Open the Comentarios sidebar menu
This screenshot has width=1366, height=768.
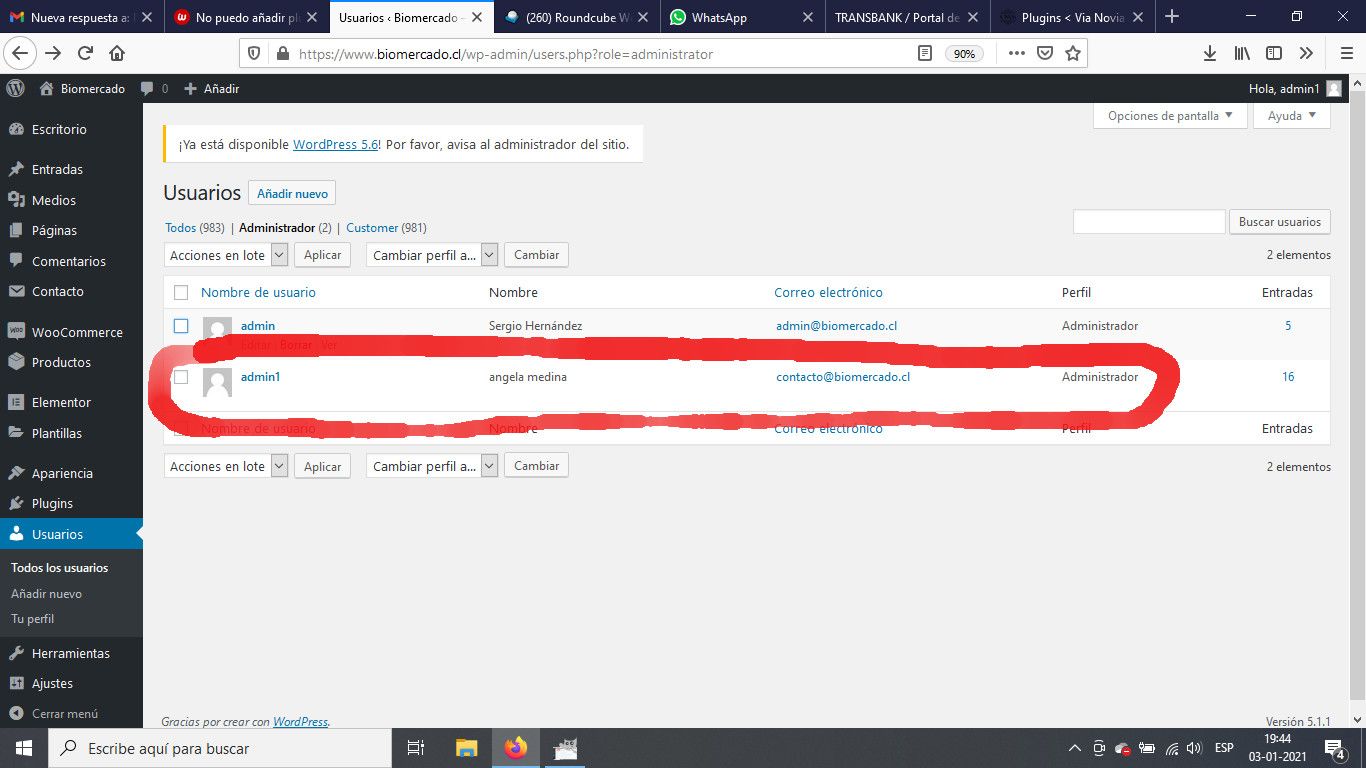pos(71,261)
